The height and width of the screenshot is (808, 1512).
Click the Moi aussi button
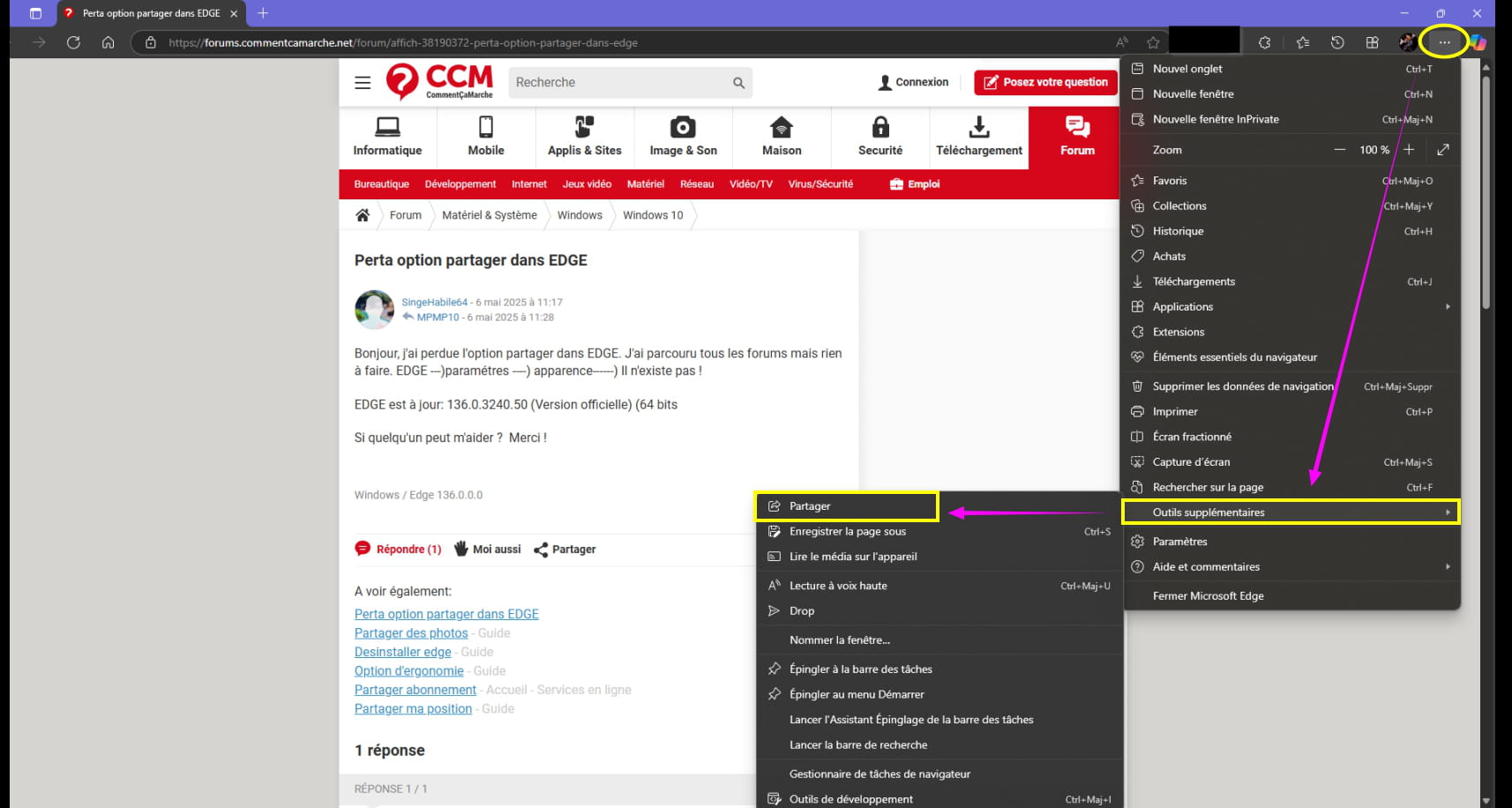(x=488, y=549)
